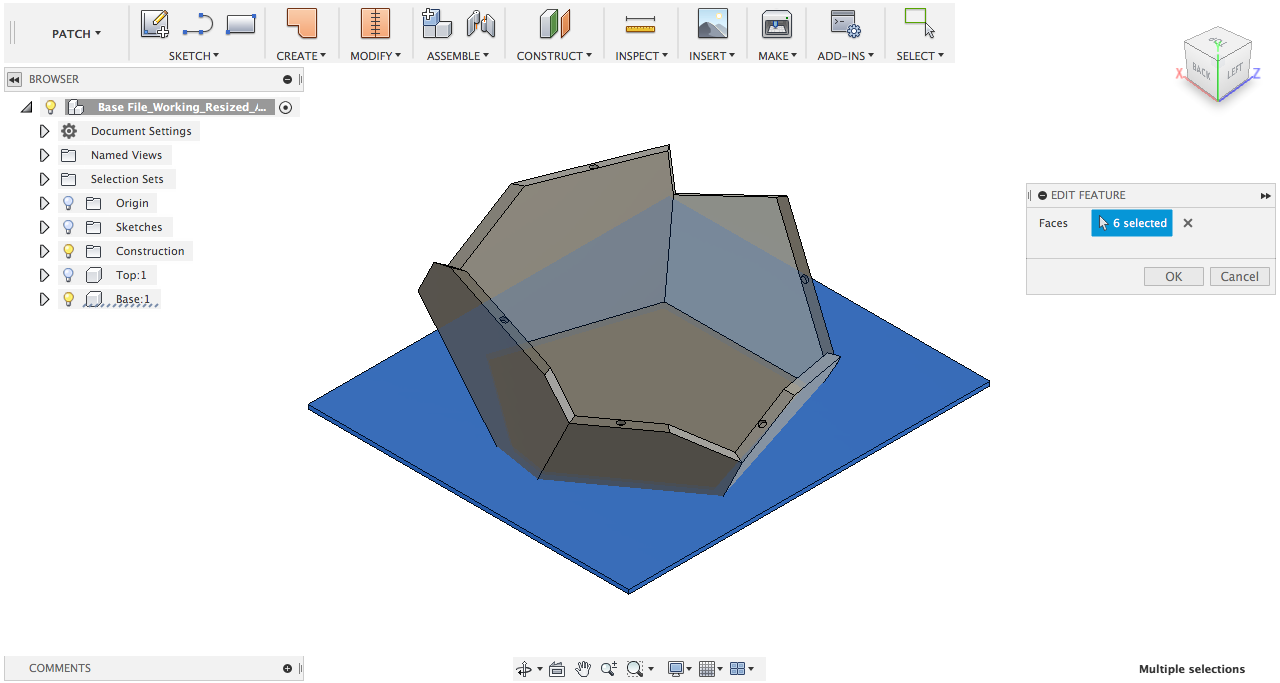This screenshot has height=683, width=1280.
Task: Open the INSPECT menu
Action: 641,56
